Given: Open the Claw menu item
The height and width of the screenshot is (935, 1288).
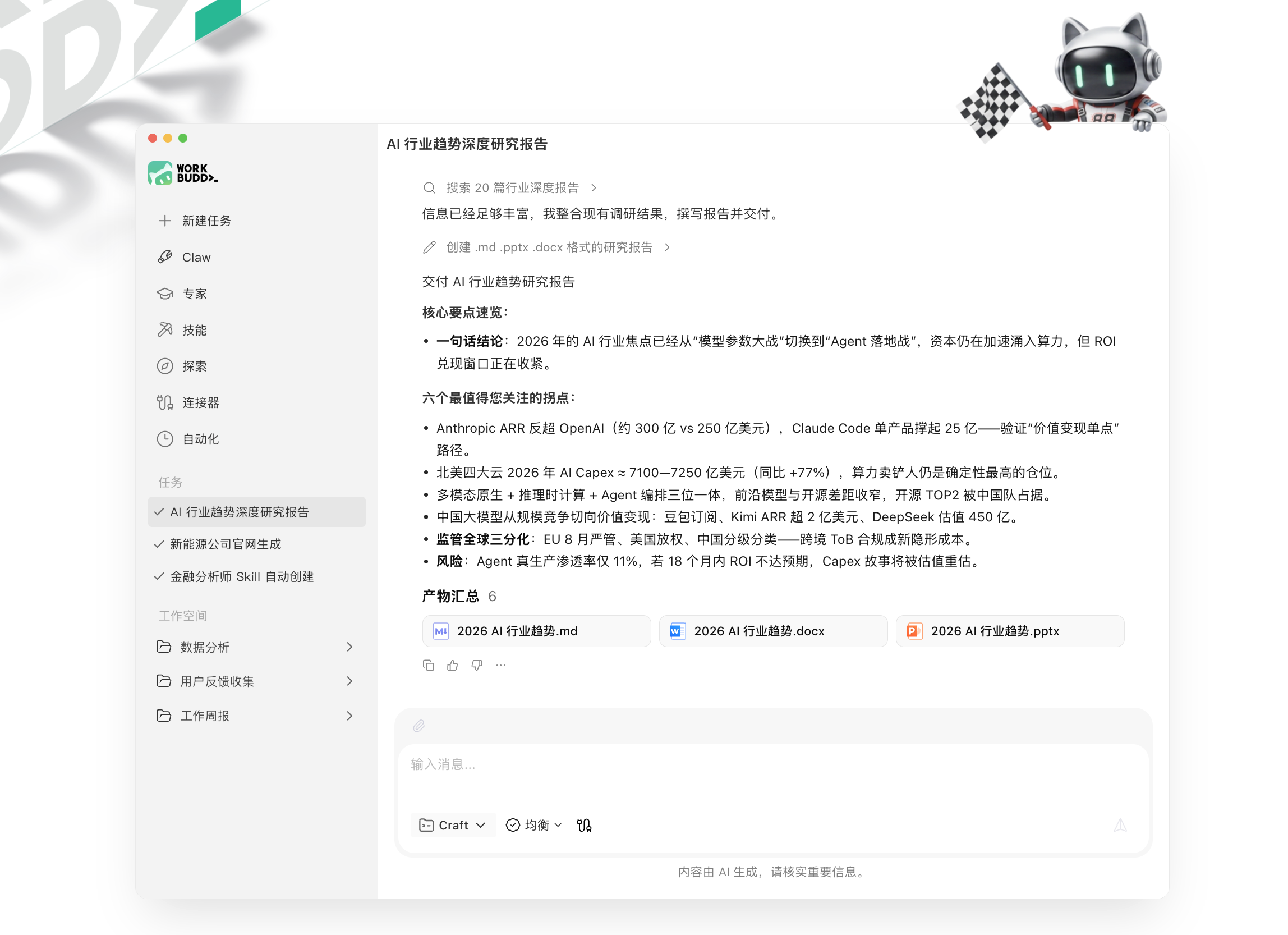Looking at the screenshot, I should [x=257, y=256].
